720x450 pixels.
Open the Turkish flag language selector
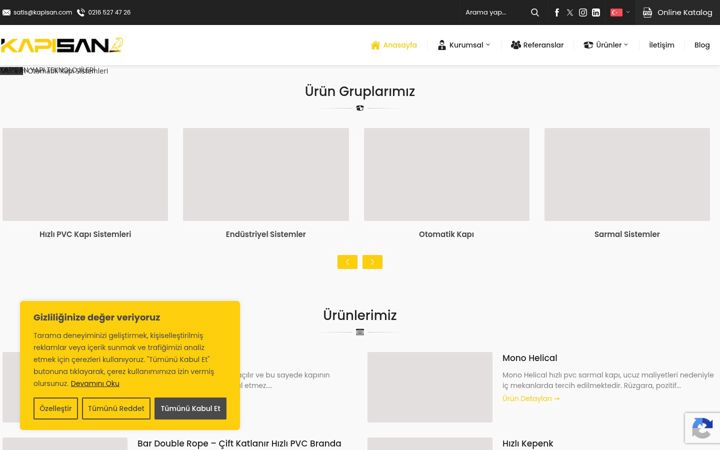tap(619, 12)
